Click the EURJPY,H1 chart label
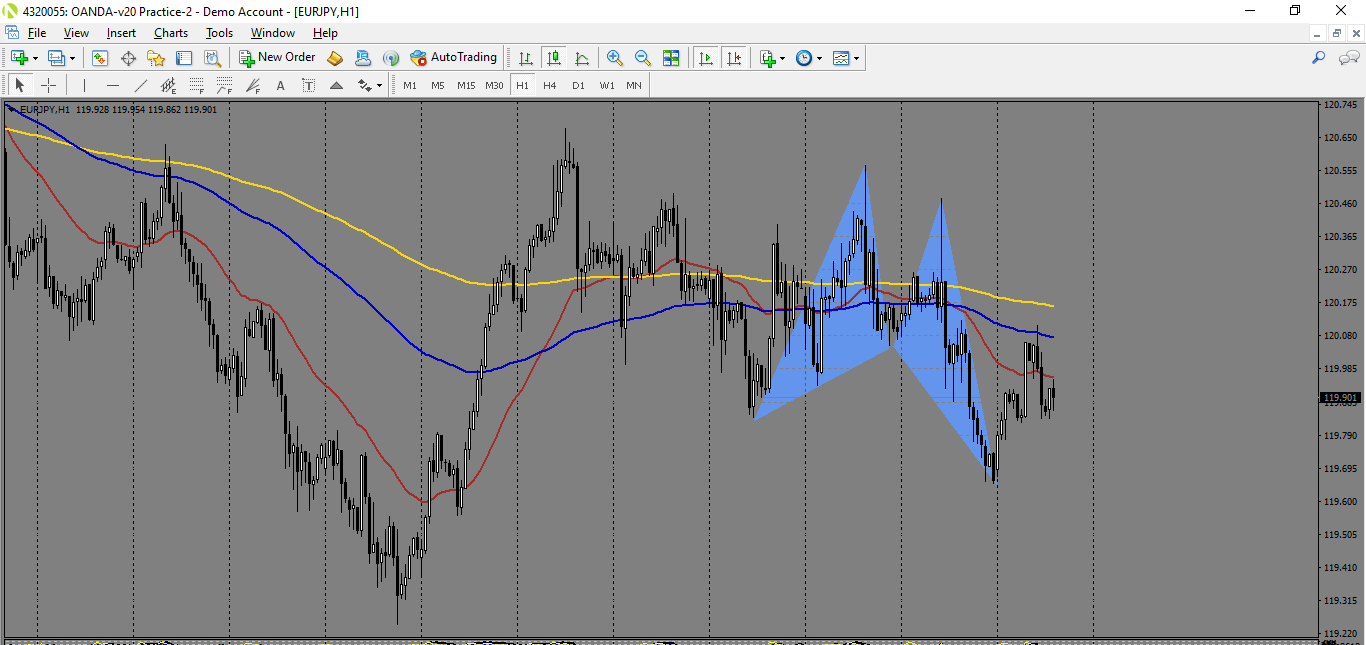 click(x=45, y=109)
